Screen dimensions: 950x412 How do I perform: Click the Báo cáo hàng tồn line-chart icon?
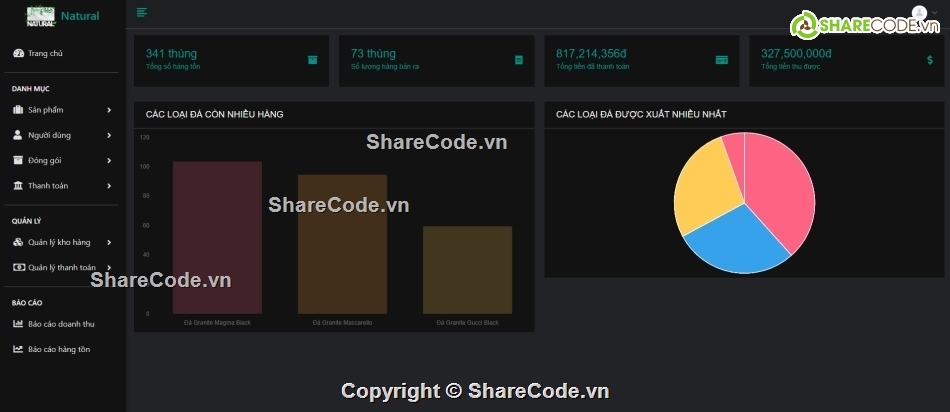(18, 350)
